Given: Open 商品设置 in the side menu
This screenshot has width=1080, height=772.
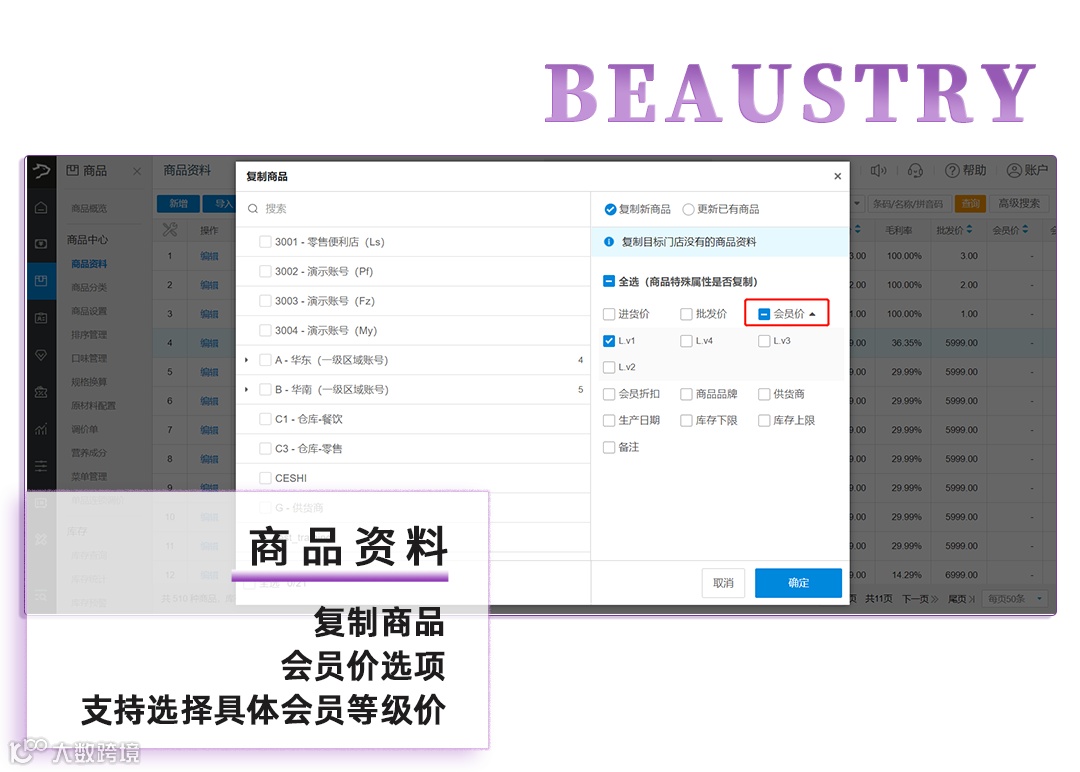Looking at the screenshot, I should coord(89,311).
